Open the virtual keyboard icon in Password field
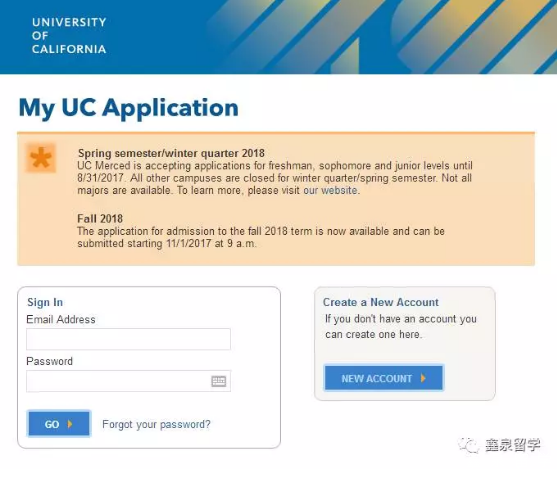The image size is (557, 482). click(218, 381)
